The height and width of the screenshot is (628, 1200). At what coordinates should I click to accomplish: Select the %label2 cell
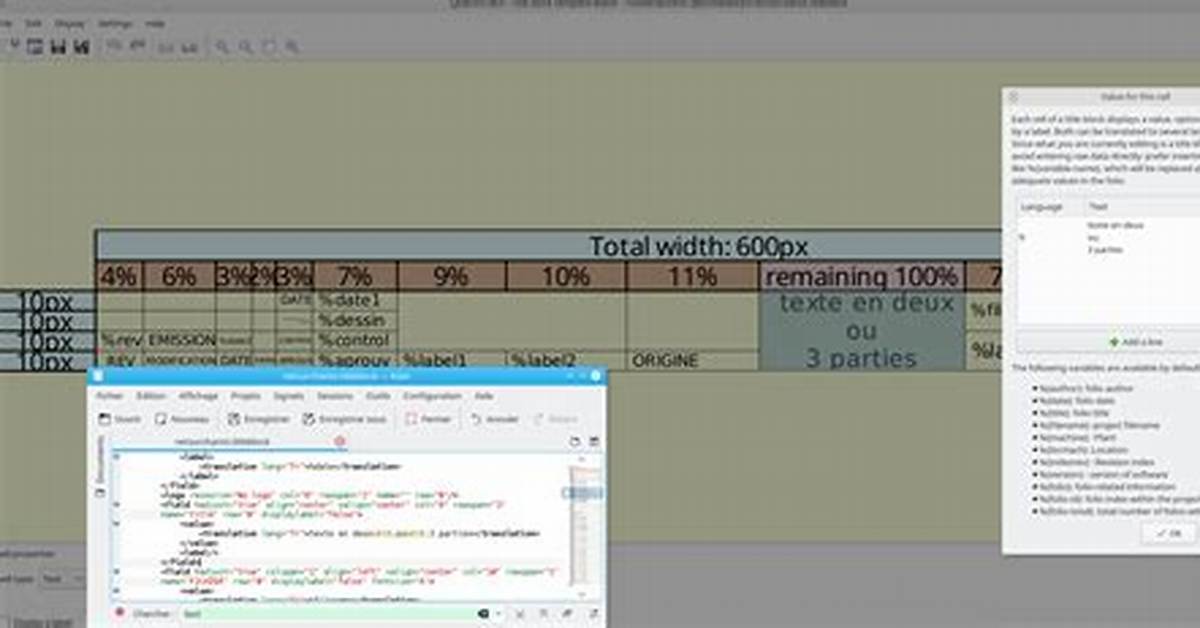[x=566, y=360]
